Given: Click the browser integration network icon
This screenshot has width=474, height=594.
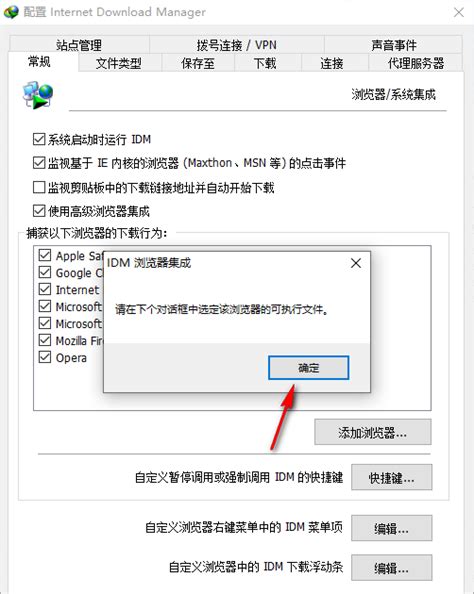Looking at the screenshot, I should click(x=38, y=95).
